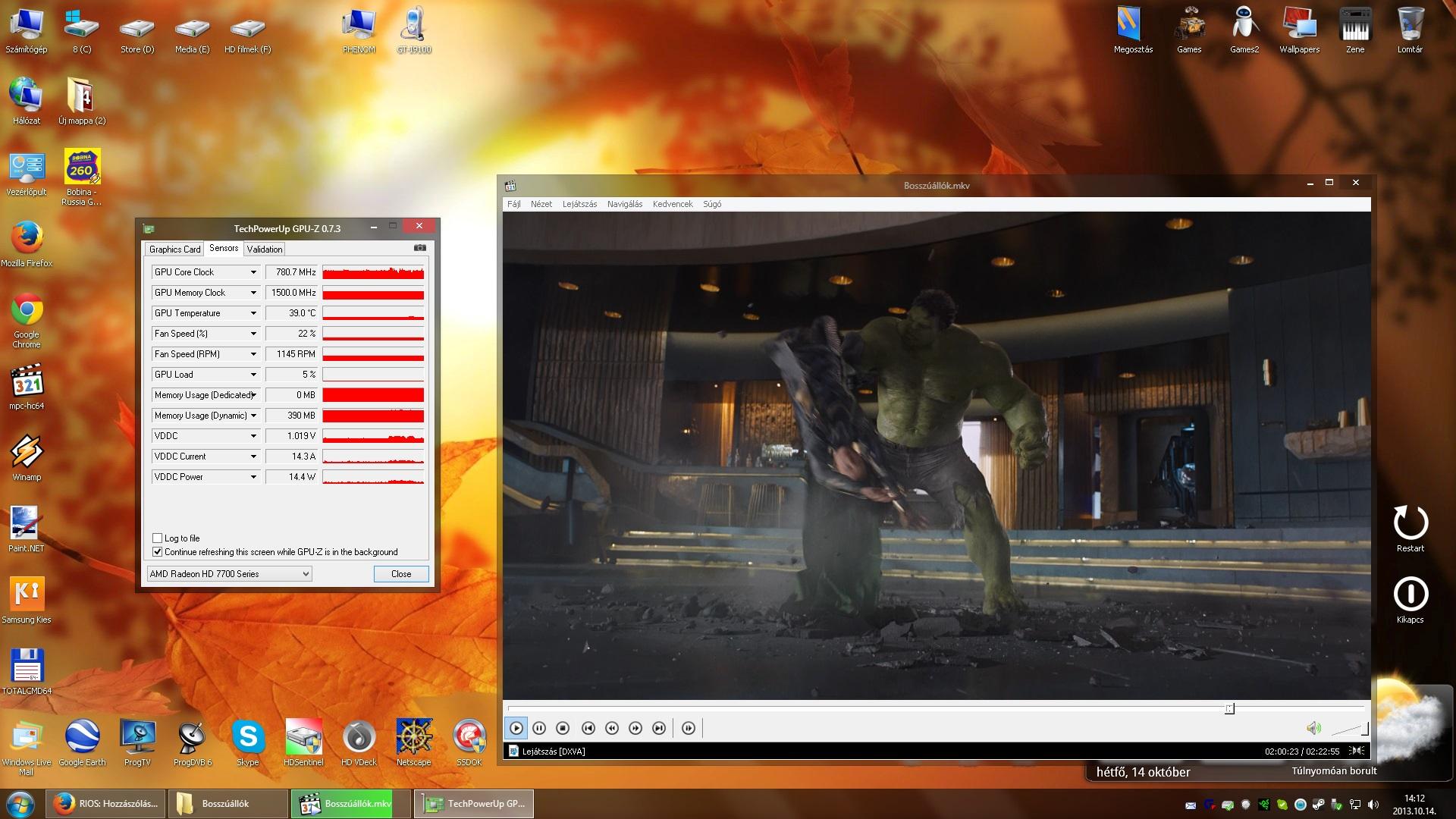Switch to Firefox RIOS taskbar item
This screenshot has width=1456, height=819.
pyautogui.click(x=106, y=804)
